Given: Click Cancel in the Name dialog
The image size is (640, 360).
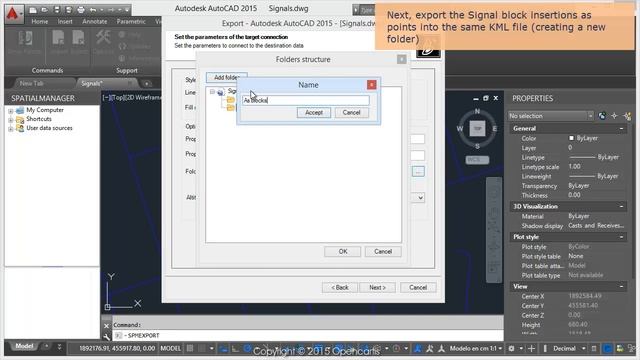Looking at the screenshot, I should click(351, 113).
